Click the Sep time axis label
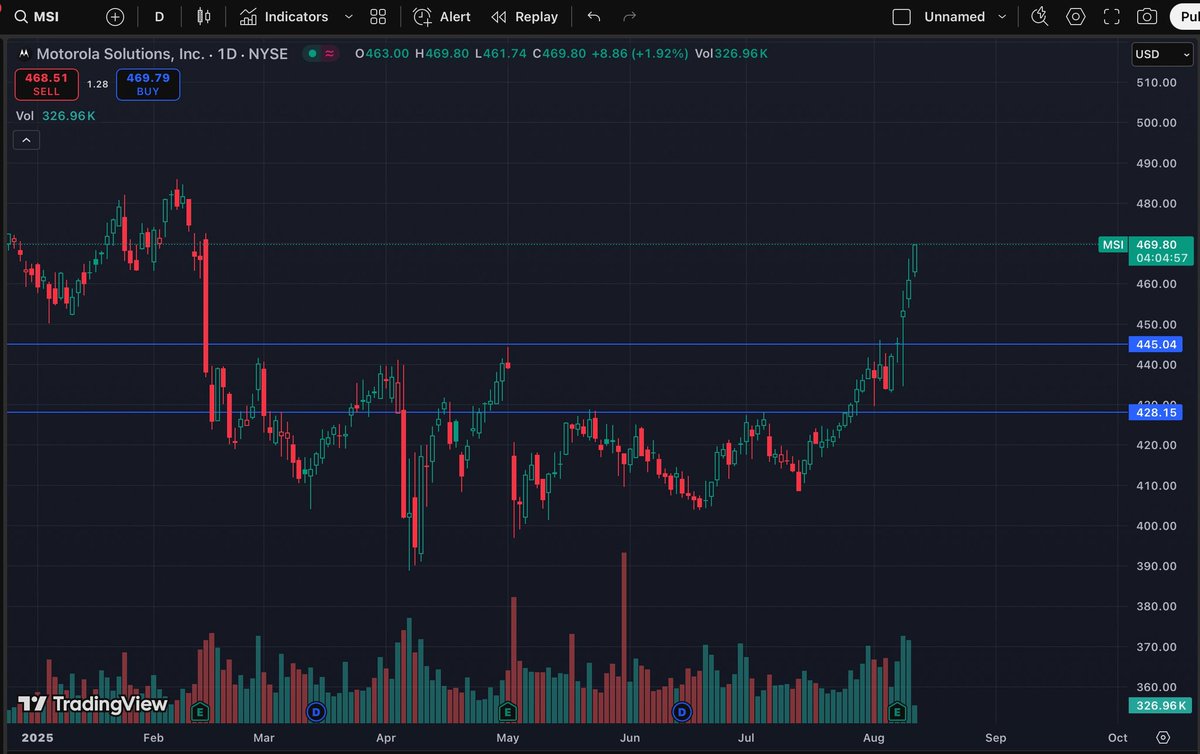 click(996, 737)
